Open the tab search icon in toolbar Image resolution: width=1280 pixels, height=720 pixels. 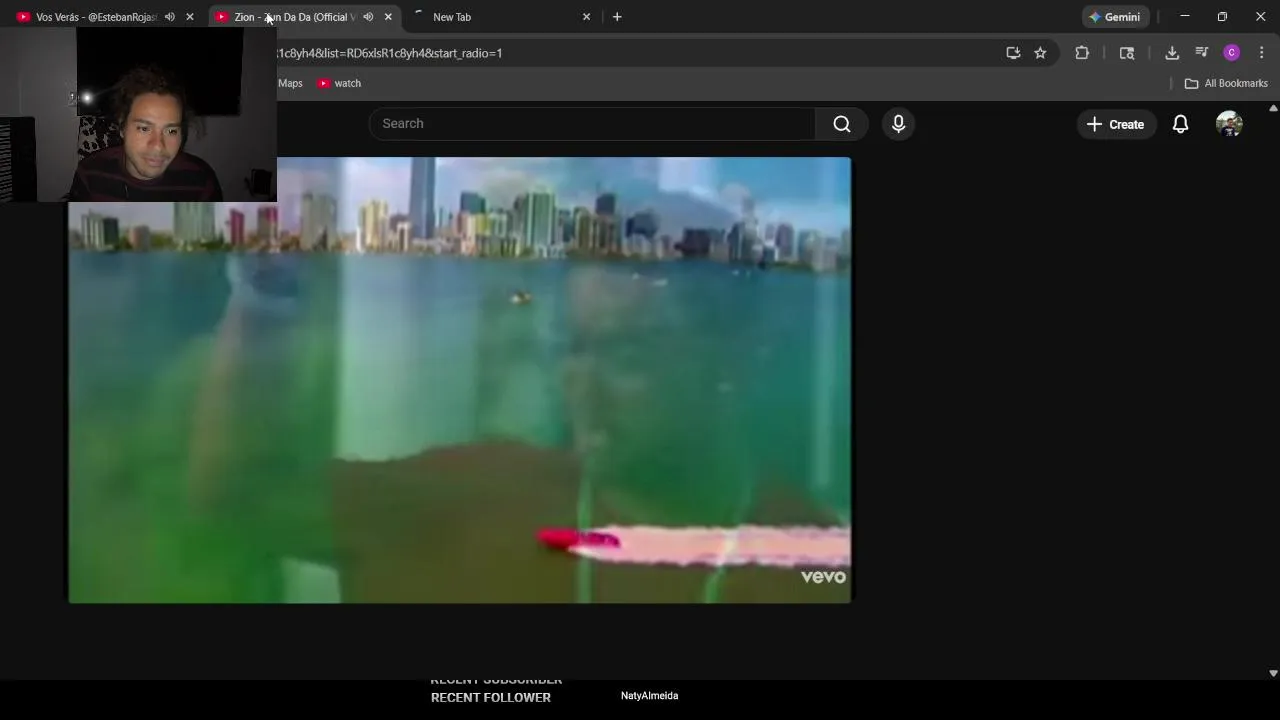point(1127,53)
